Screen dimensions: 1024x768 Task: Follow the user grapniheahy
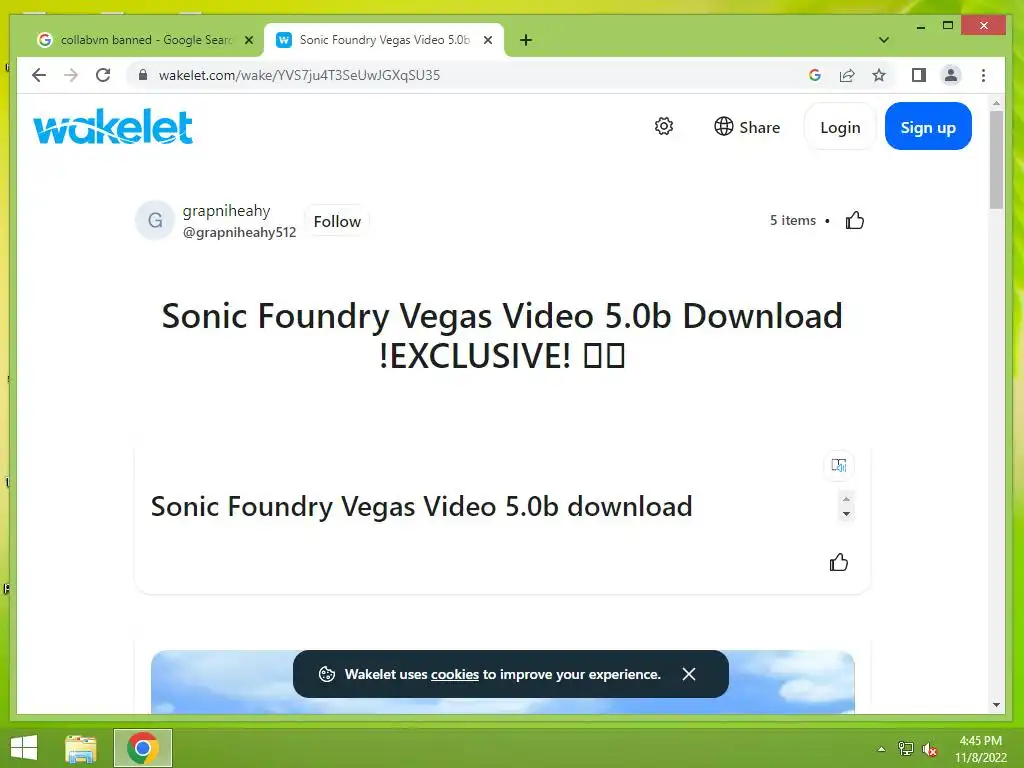coord(337,221)
